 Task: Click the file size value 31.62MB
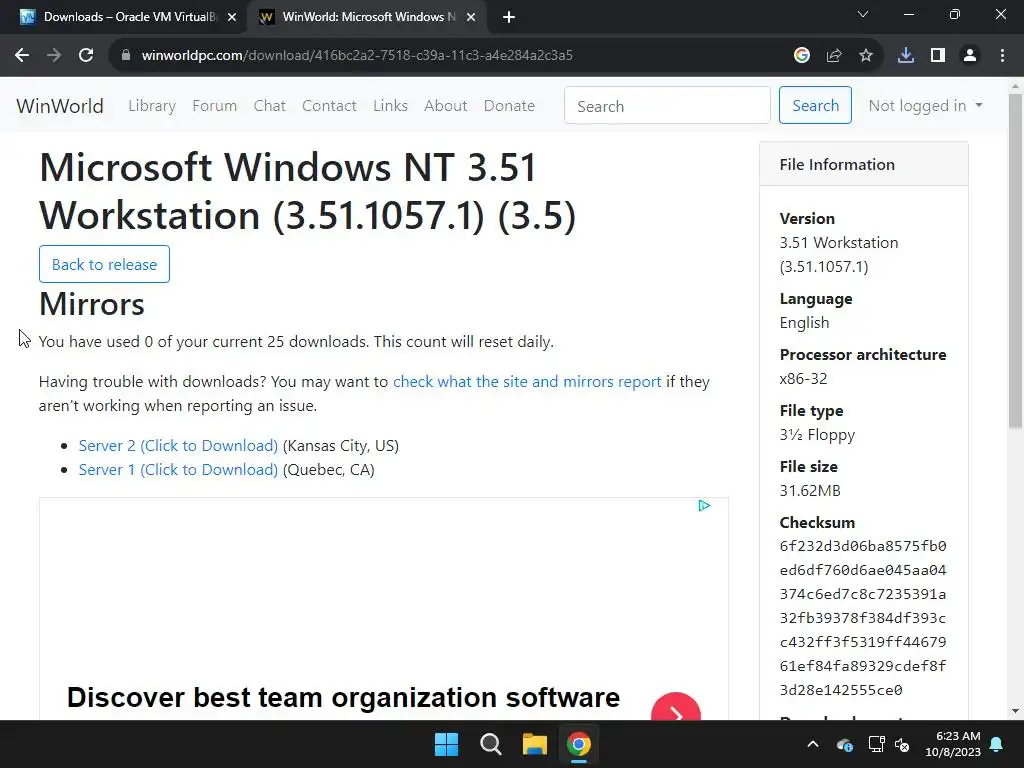coord(810,490)
